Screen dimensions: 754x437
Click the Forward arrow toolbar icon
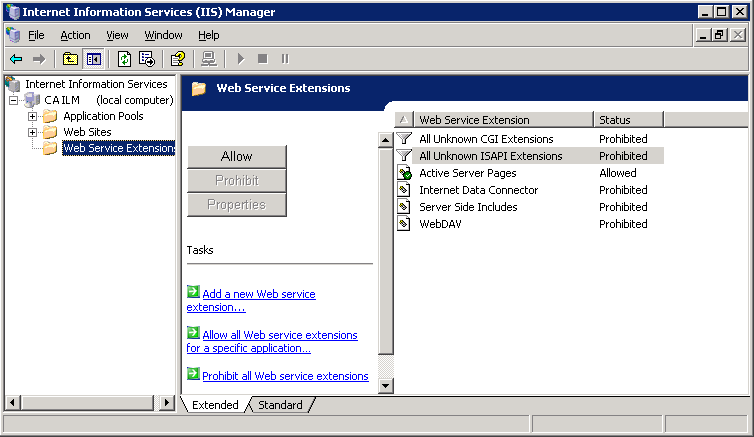(38, 59)
